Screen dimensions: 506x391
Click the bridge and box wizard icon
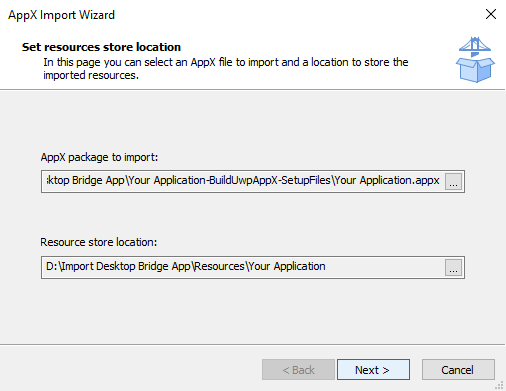[x=475, y=60]
